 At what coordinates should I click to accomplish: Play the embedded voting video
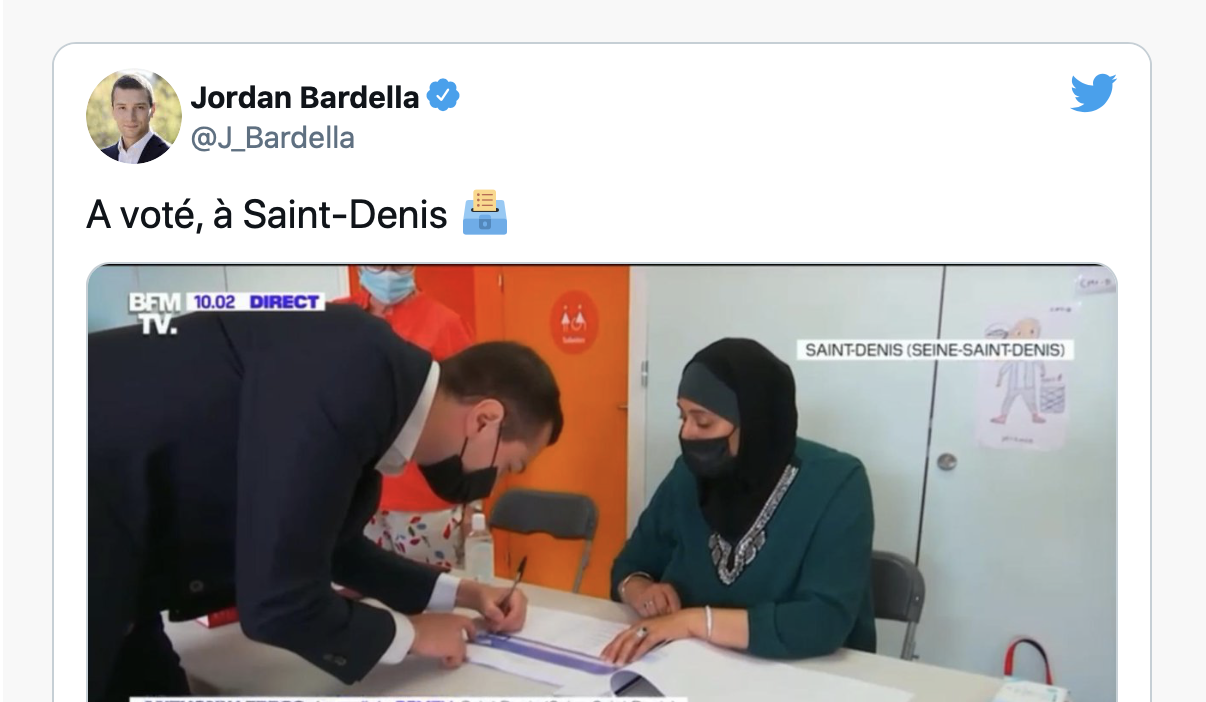click(x=602, y=483)
